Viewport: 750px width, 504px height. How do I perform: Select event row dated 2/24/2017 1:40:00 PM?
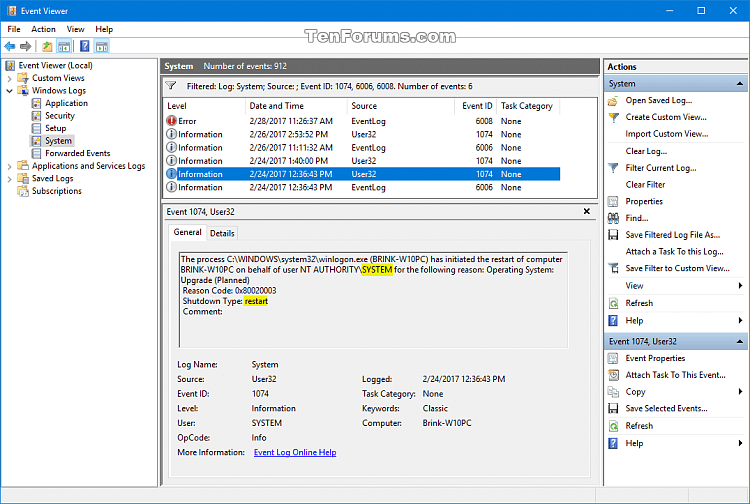pos(362,161)
